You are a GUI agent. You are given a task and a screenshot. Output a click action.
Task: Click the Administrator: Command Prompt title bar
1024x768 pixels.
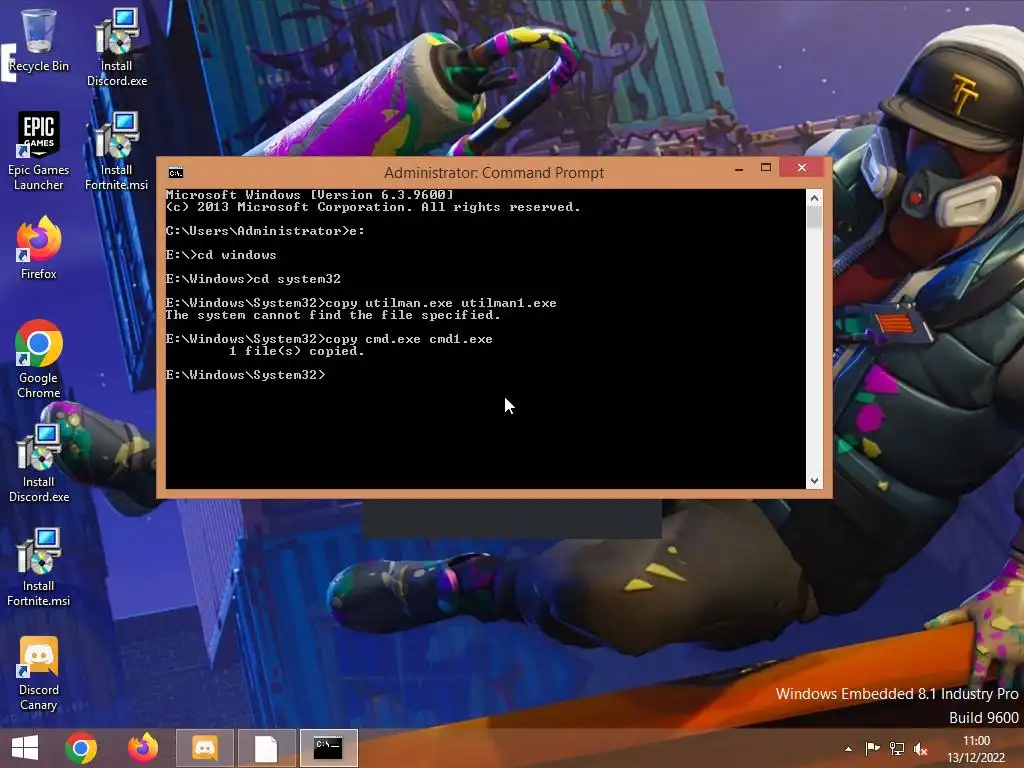[494, 172]
